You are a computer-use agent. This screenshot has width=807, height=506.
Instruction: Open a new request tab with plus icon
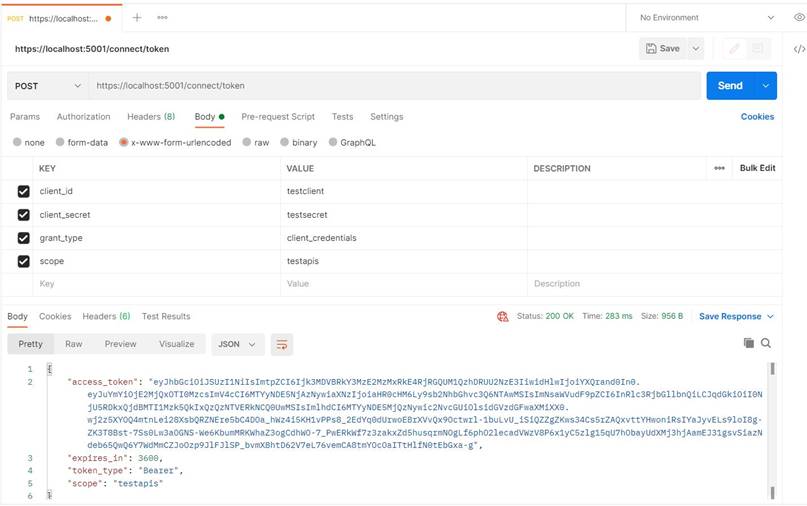click(137, 18)
